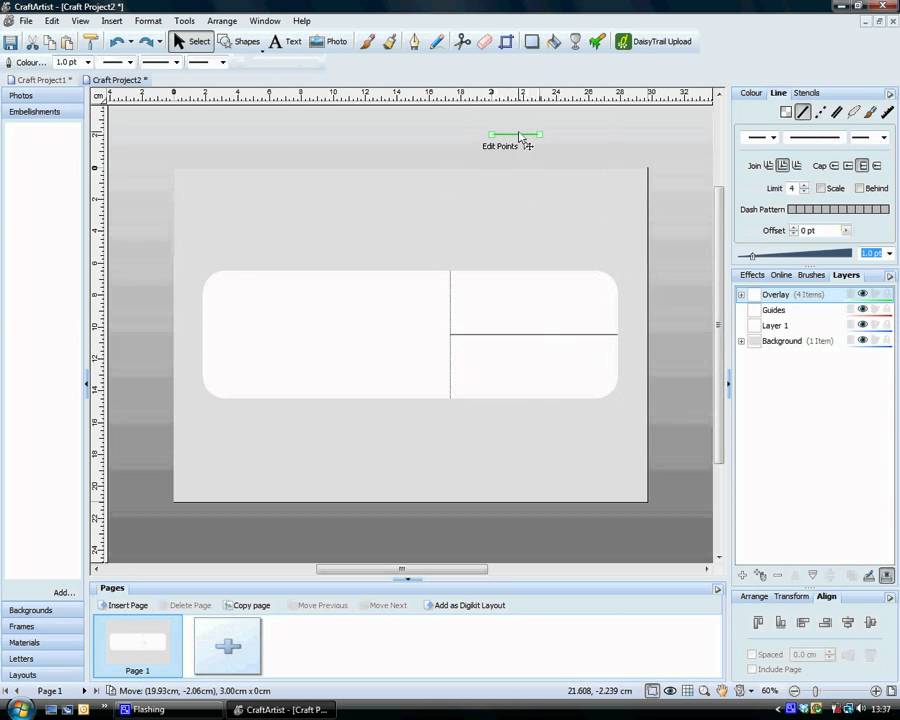This screenshot has width=900, height=720.
Task: Open the Backgrounds category
Action: pyautogui.click(x=42, y=610)
